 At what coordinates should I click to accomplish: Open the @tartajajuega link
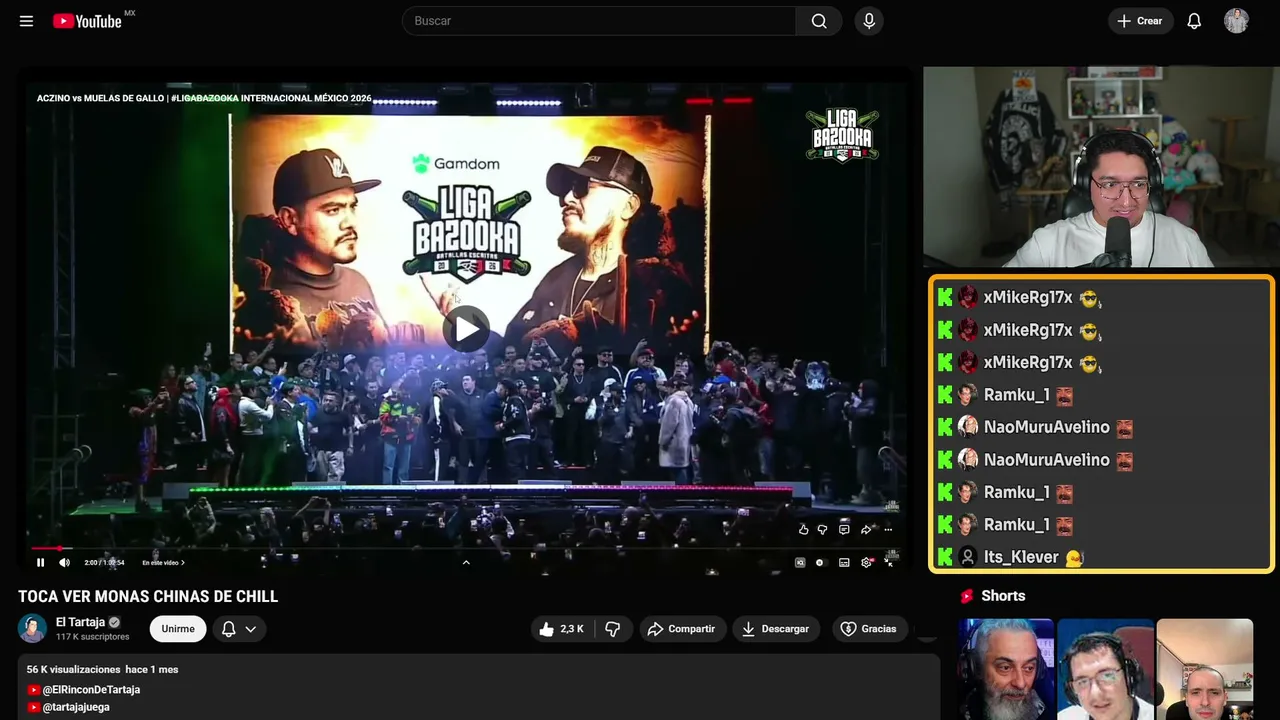tap(76, 707)
